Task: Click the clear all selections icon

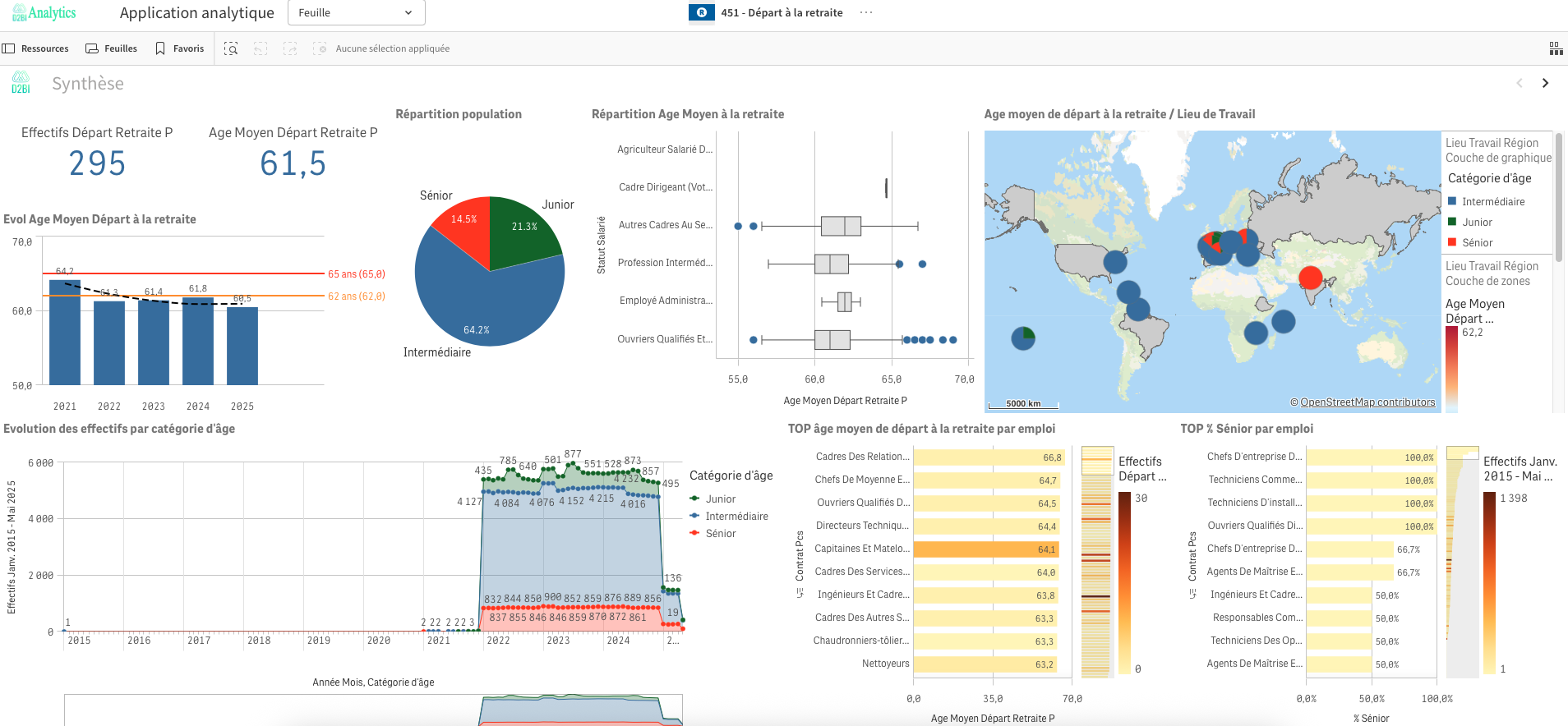Action: 320,49
